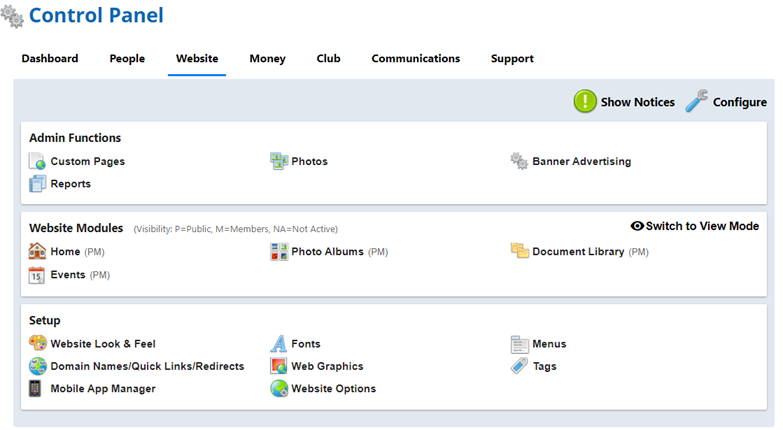
Task: Open the Reports icon
Action: pyautogui.click(x=37, y=184)
